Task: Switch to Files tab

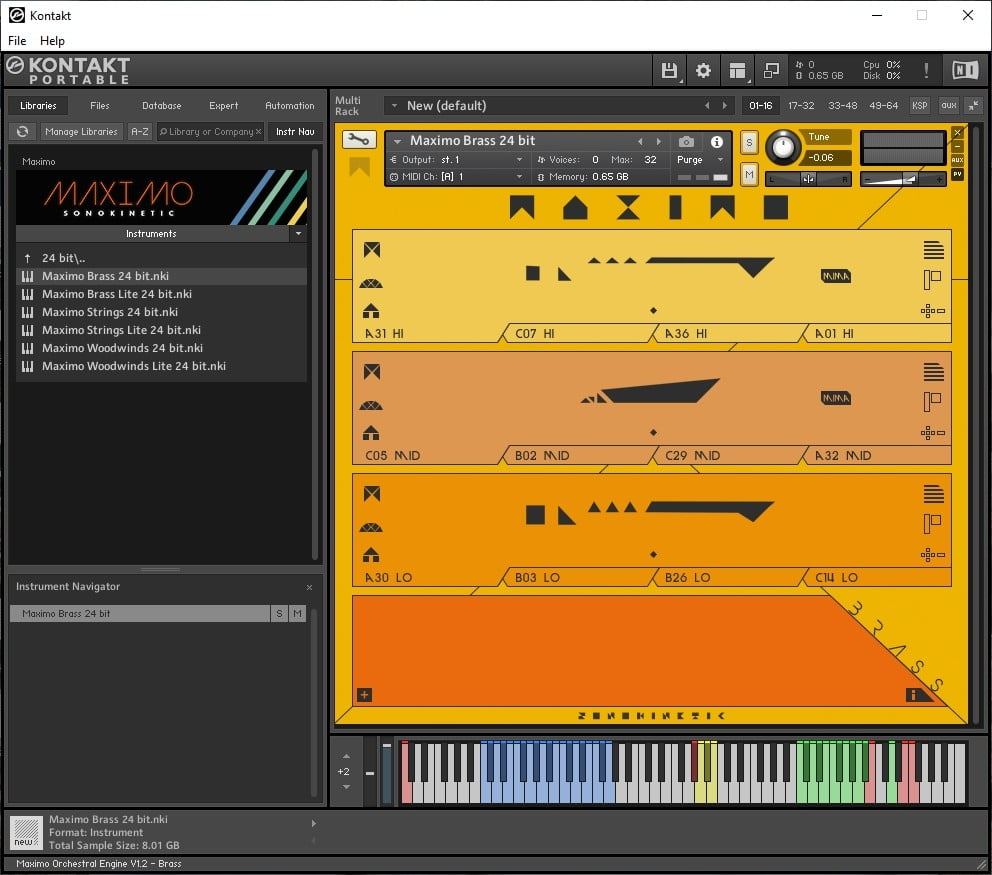Action: click(x=99, y=106)
